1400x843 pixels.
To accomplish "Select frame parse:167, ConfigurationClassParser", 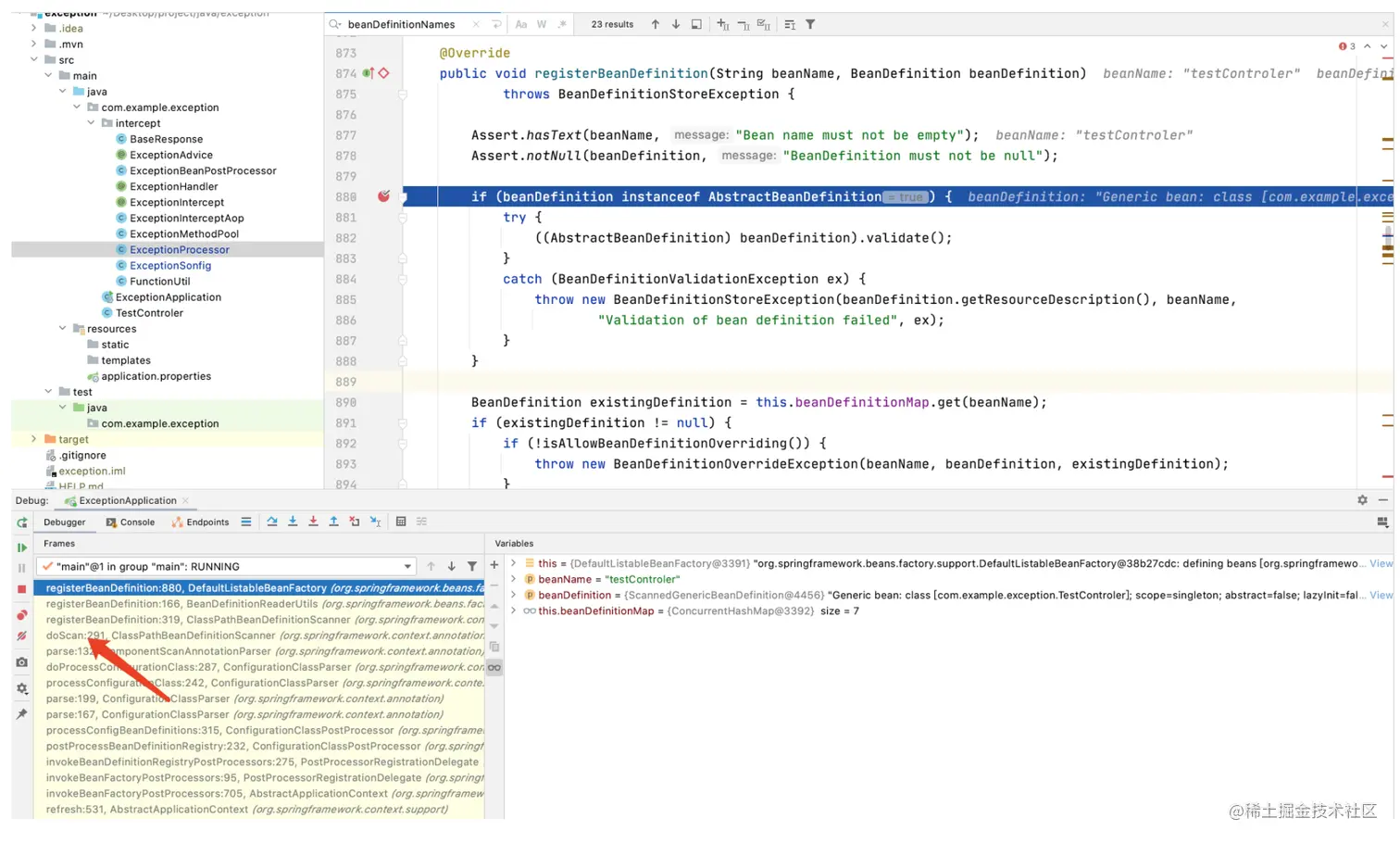I will tap(259, 714).
